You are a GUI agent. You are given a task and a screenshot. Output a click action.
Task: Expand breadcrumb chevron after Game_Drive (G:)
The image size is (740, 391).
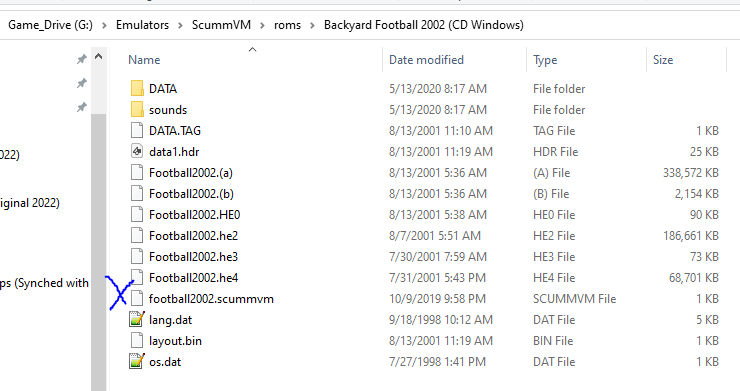(104, 25)
